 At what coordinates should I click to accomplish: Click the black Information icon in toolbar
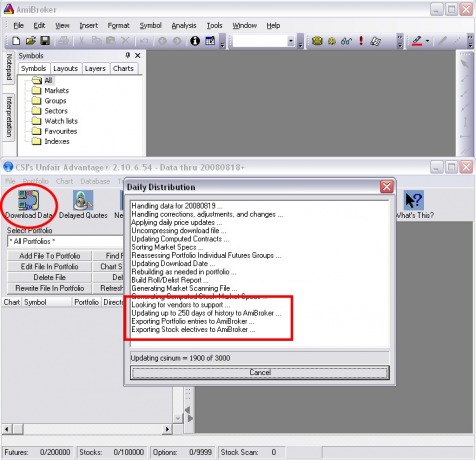click(195, 41)
